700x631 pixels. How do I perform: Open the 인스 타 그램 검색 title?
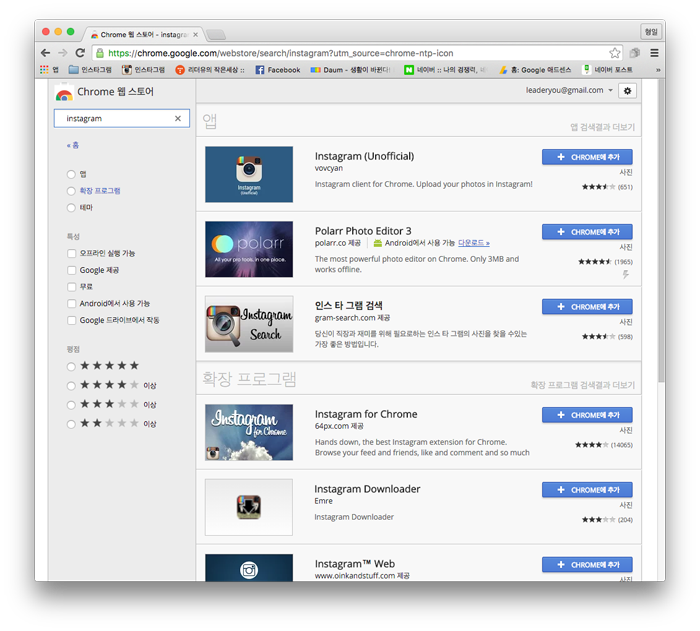[349, 305]
